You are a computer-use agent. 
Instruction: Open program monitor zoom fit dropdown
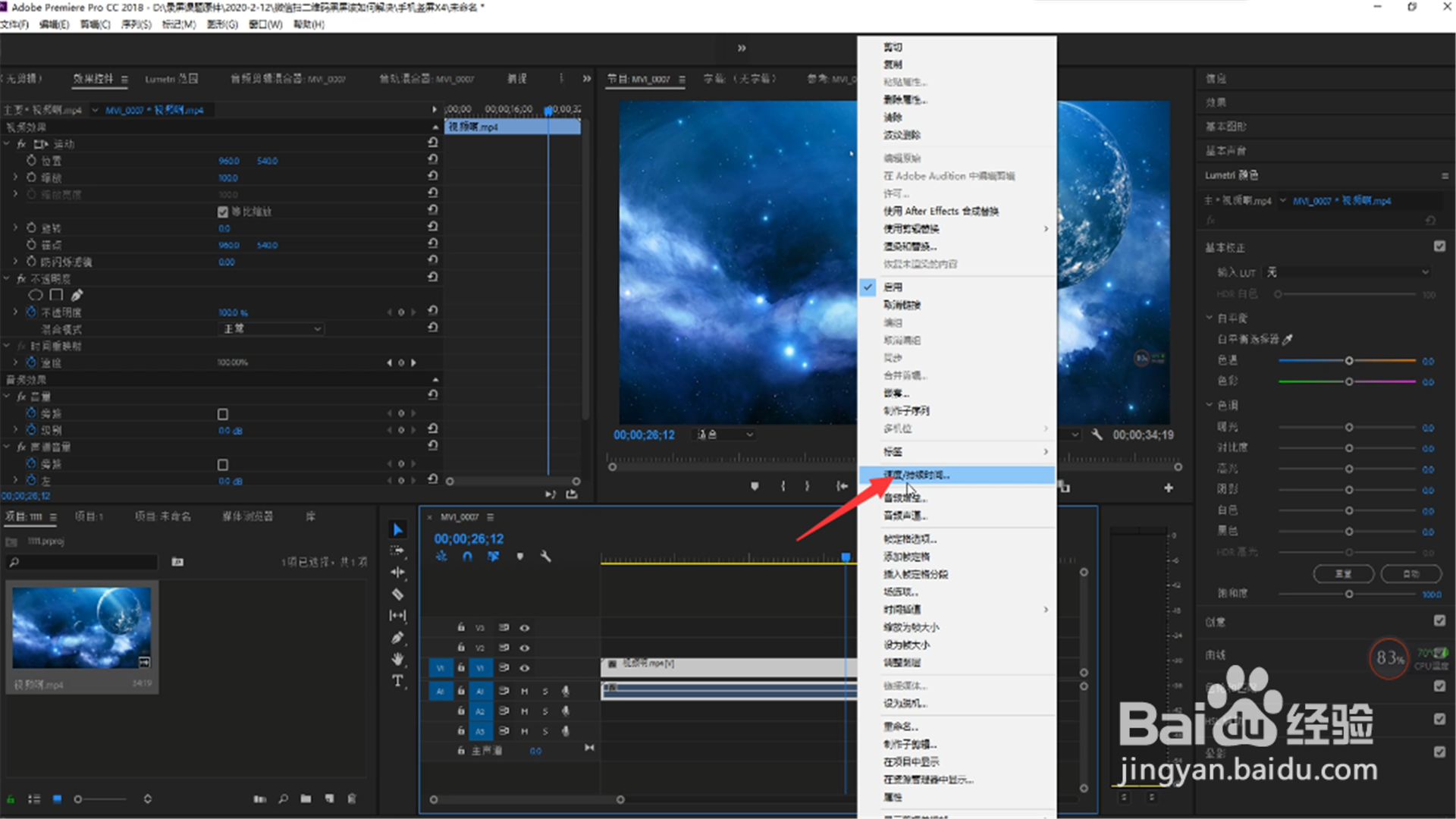coord(724,435)
